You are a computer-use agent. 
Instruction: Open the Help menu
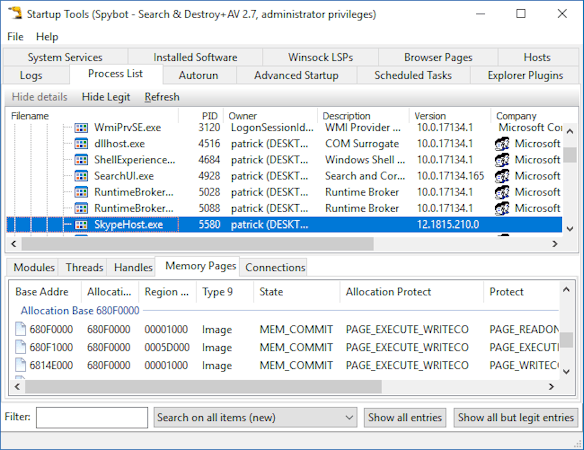[47, 37]
